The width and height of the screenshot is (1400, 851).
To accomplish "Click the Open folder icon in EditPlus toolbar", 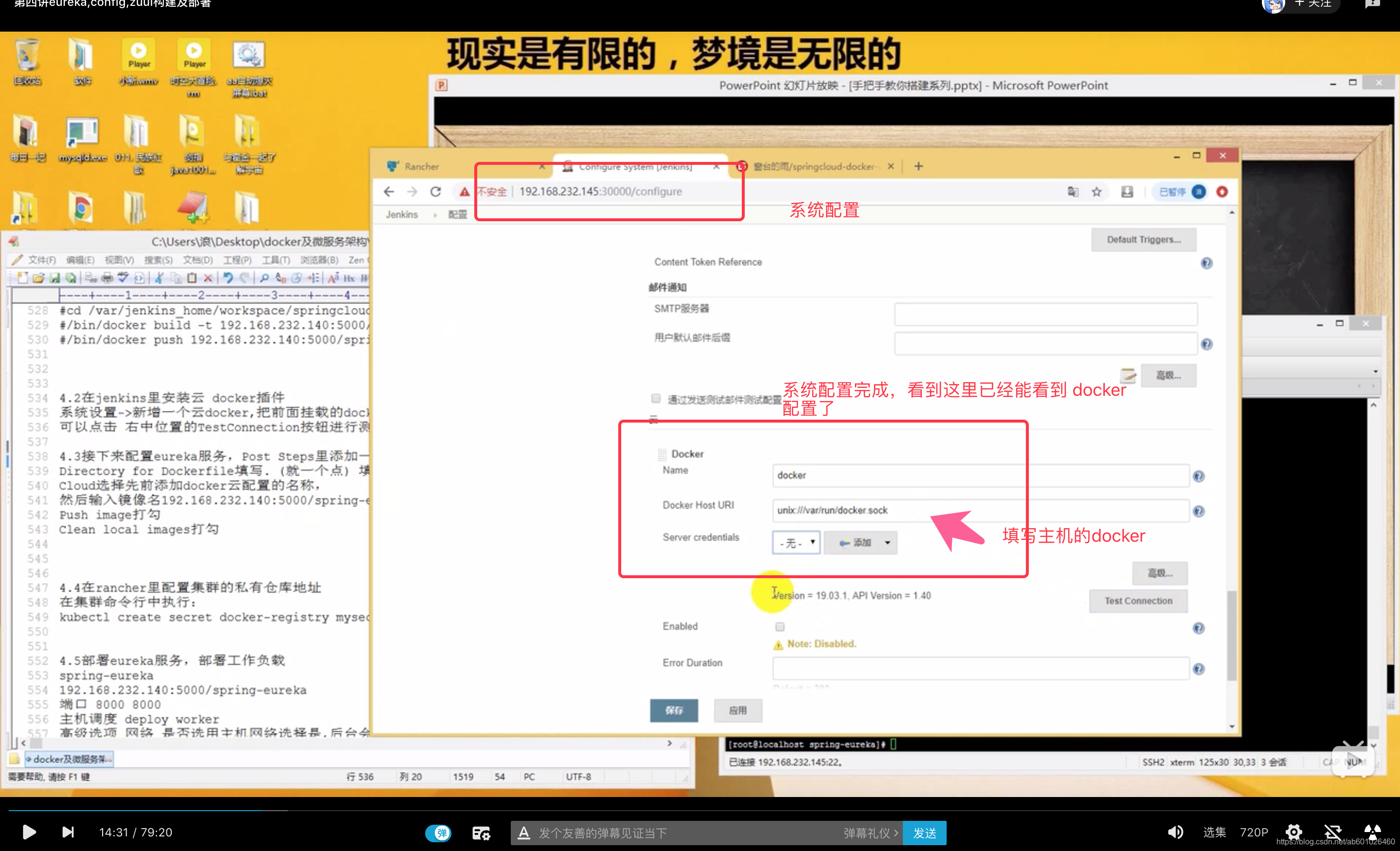I will 38,278.
